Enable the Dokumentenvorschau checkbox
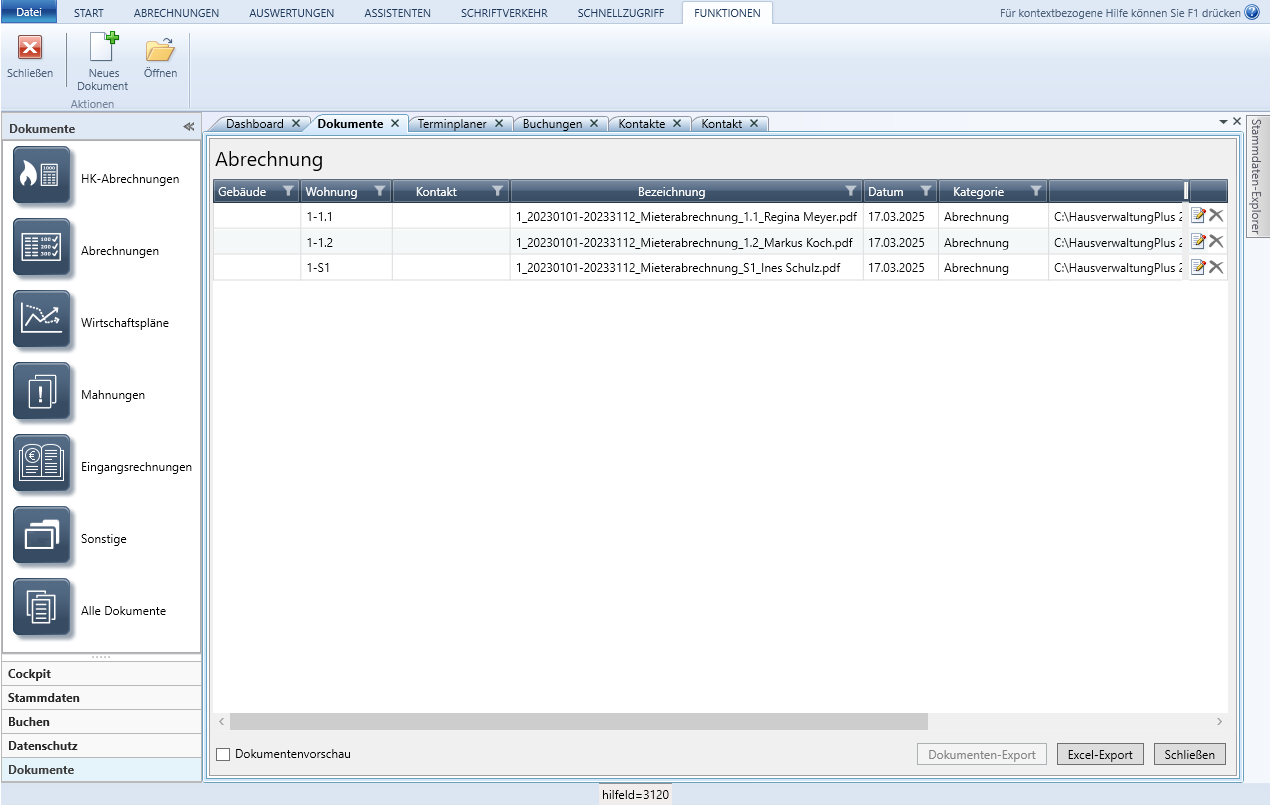Screen dimensions: 1270x806 pyautogui.click(x=224, y=754)
